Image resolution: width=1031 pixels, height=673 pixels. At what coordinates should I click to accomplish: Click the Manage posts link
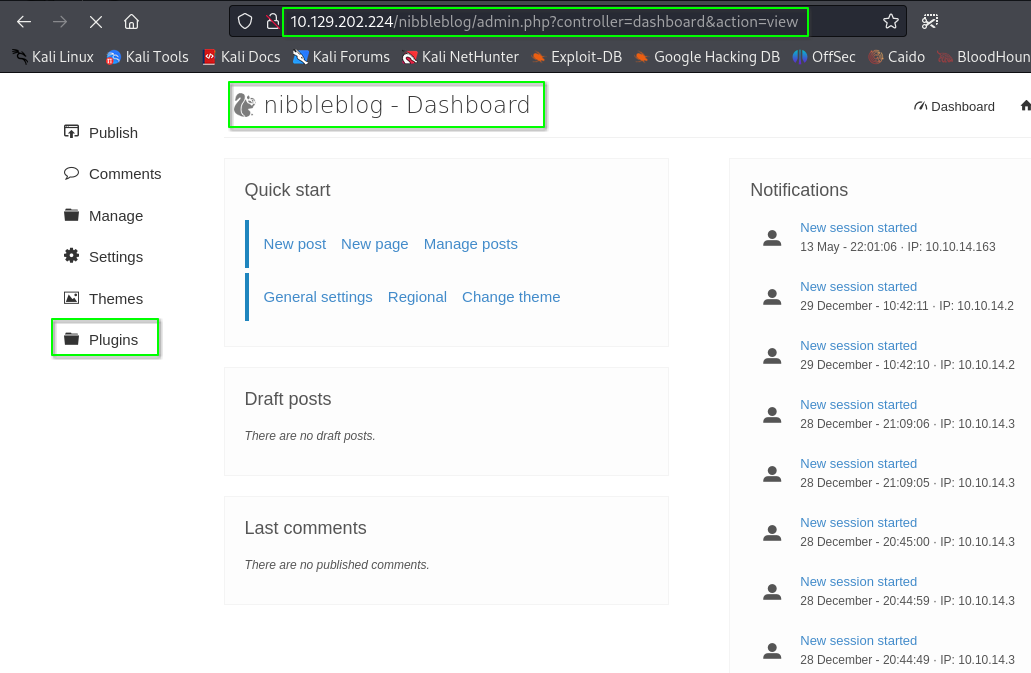pos(471,244)
